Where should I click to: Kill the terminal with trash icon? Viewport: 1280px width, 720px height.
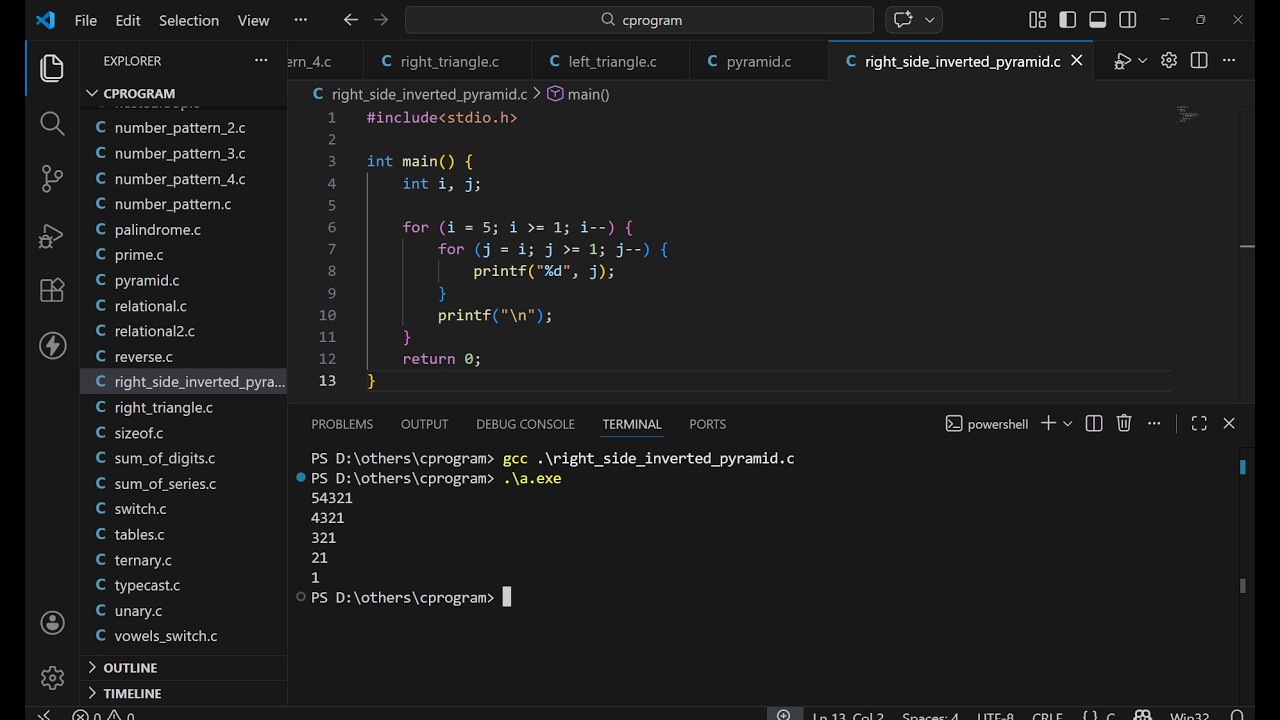coord(1124,424)
